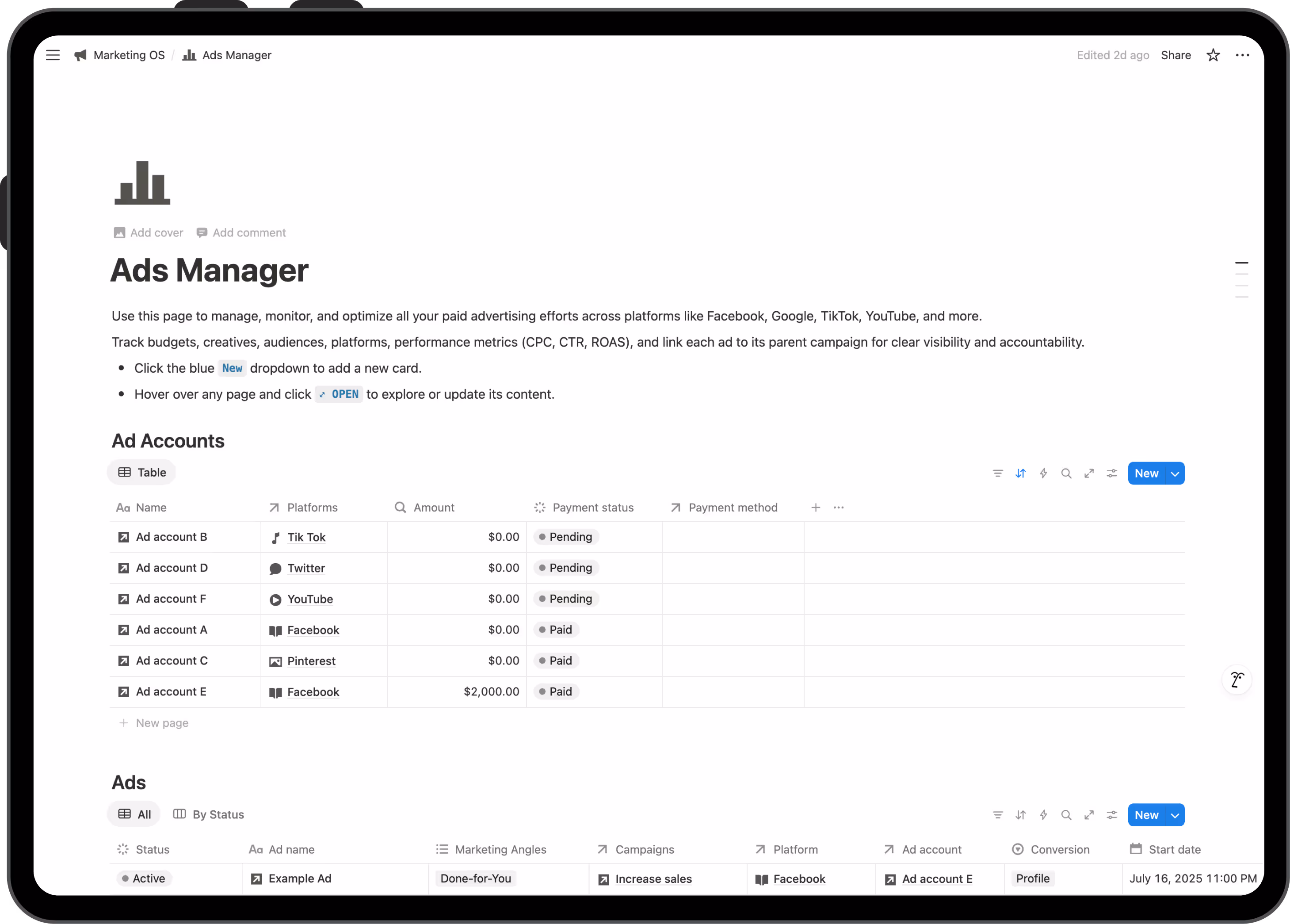Click New button in Ad Accounts

(1146, 473)
